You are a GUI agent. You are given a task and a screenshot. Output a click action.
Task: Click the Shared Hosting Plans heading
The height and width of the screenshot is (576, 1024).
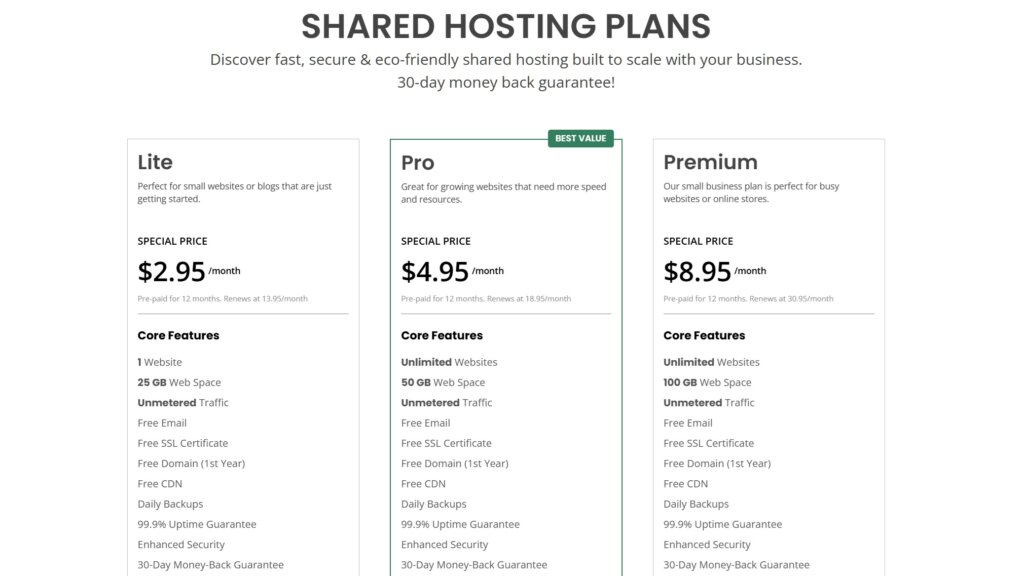coord(506,26)
